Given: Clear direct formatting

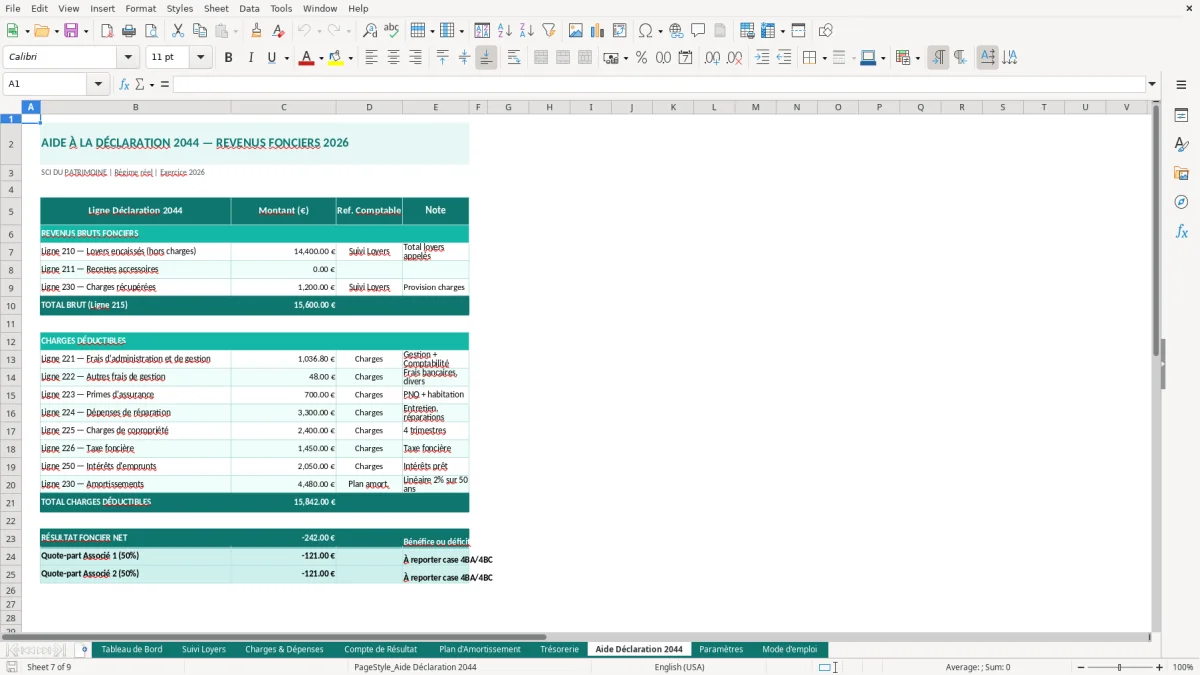Looking at the screenshot, I should (278, 31).
